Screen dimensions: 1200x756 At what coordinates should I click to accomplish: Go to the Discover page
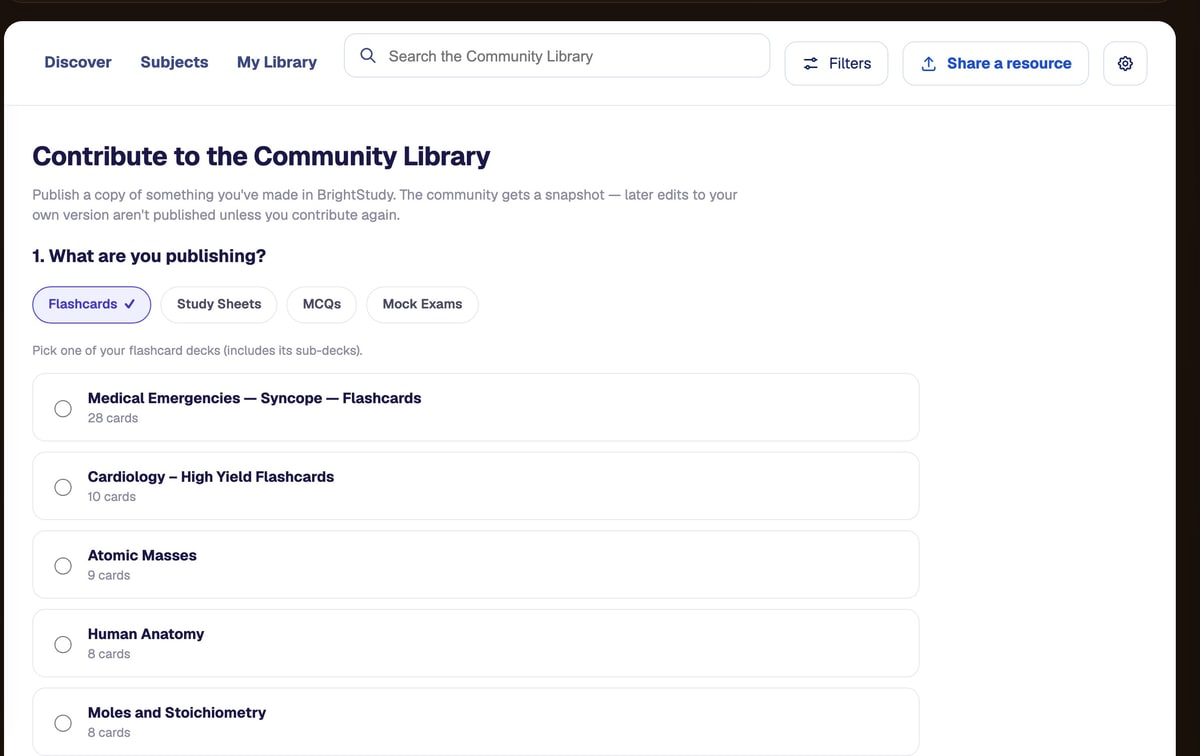[x=78, y=62]
